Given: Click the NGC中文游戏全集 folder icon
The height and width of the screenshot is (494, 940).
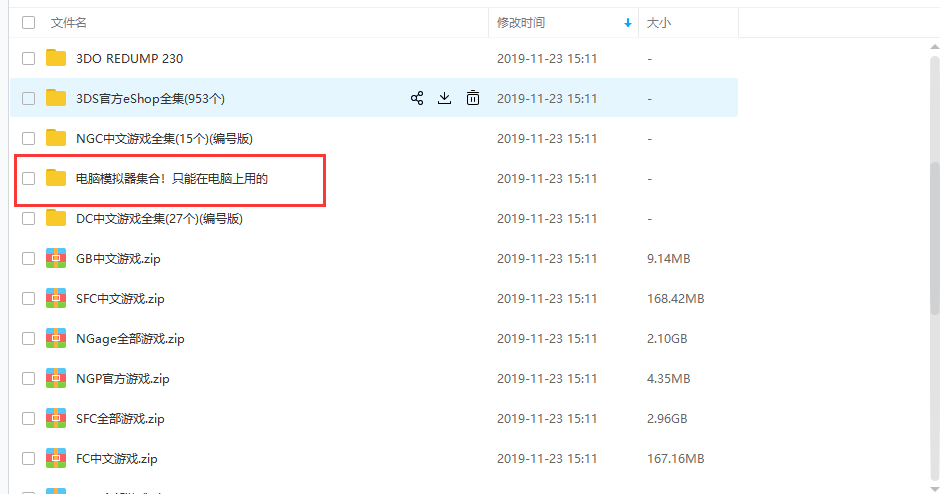Looking at the screenshot, I should [x=56, y=138].
